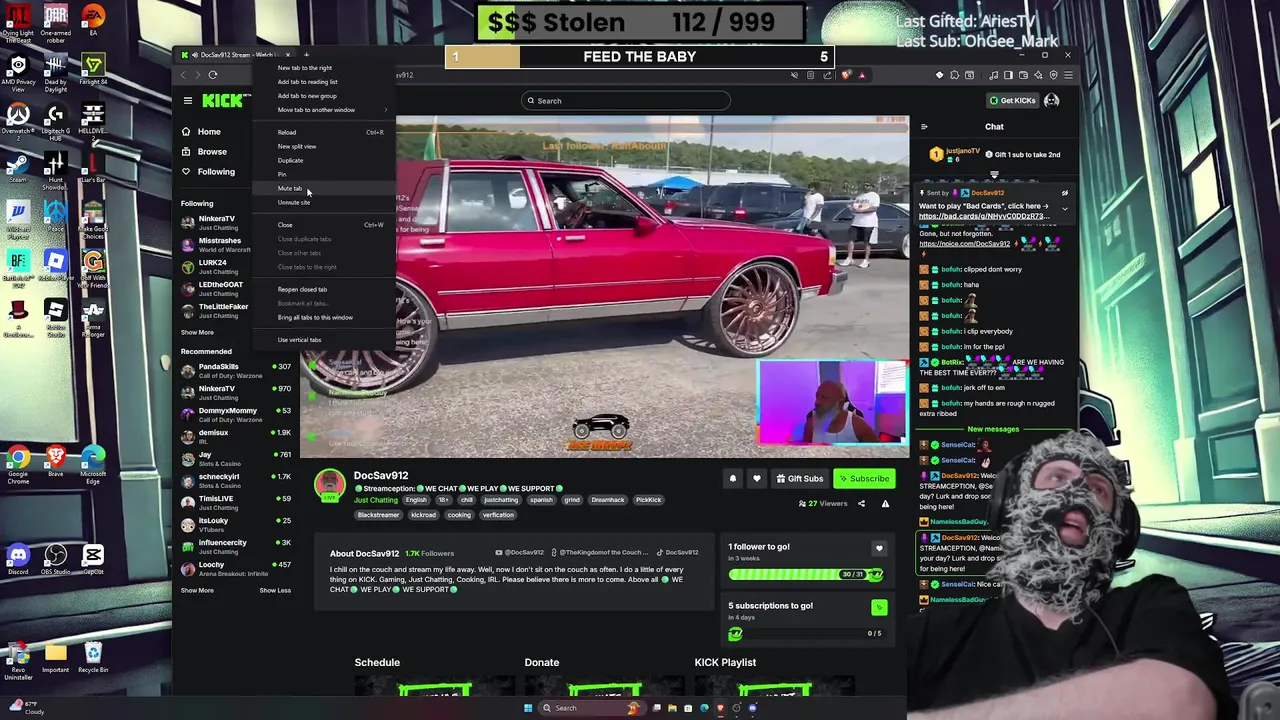Click the Get KICKs button

[1013, 100]
